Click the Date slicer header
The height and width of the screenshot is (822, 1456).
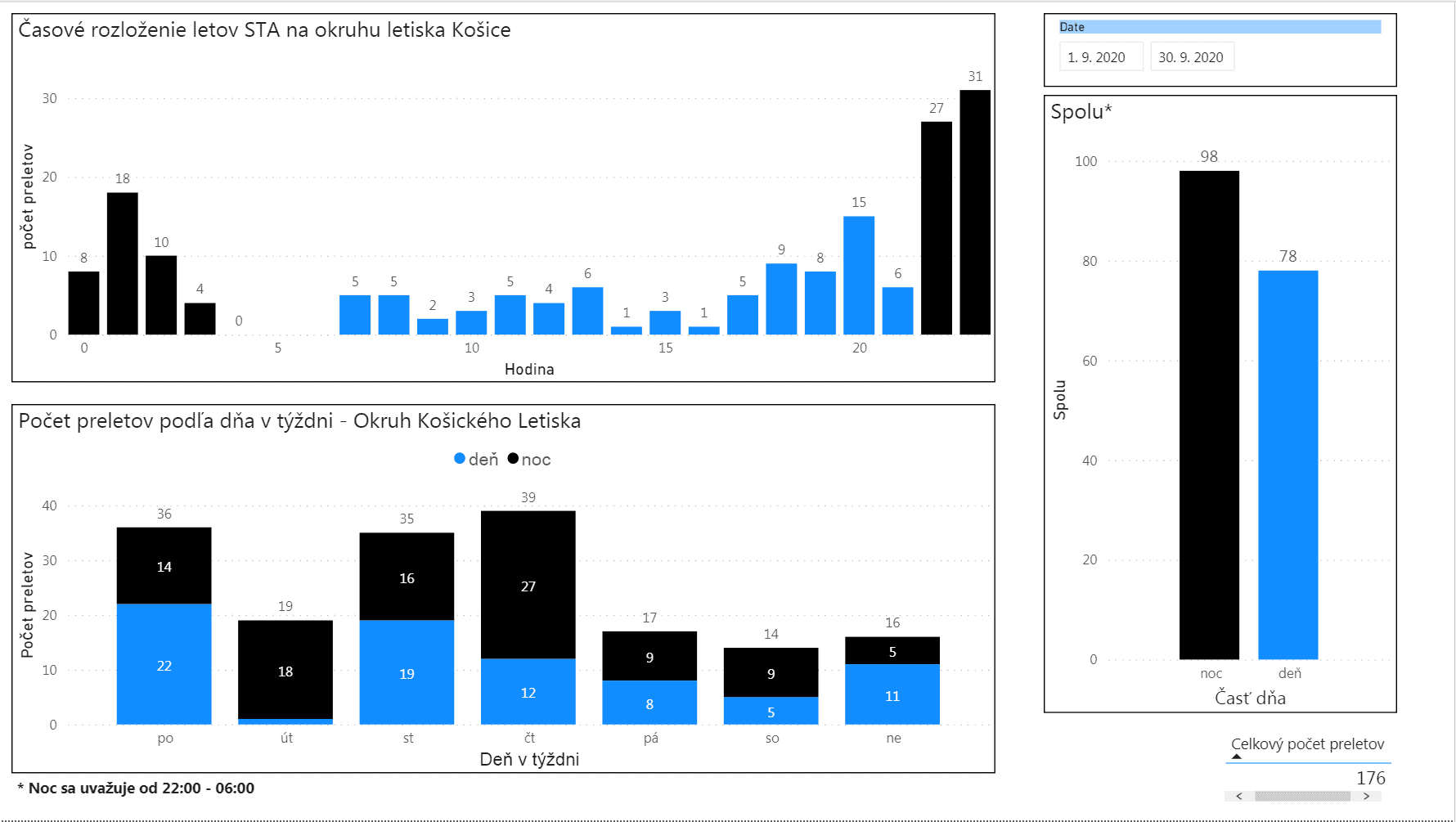click(1219, 27)
